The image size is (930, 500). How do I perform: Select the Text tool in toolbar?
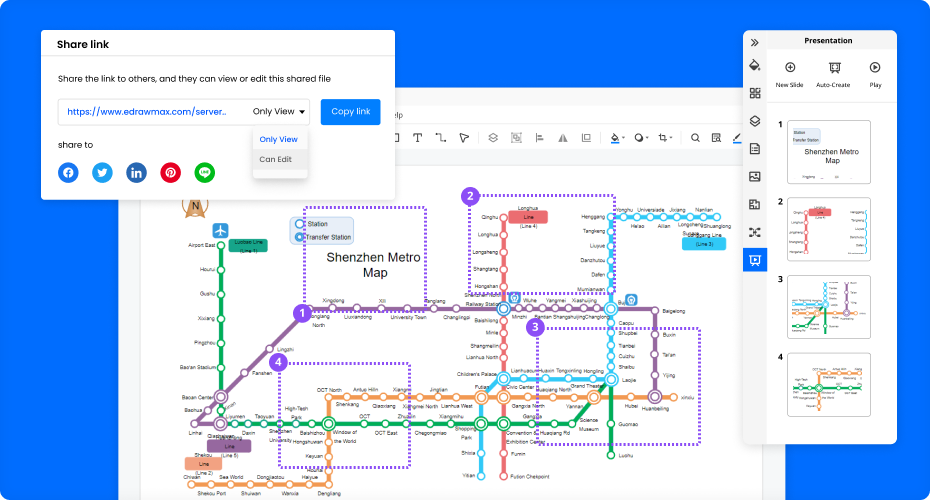click(417, 138)
